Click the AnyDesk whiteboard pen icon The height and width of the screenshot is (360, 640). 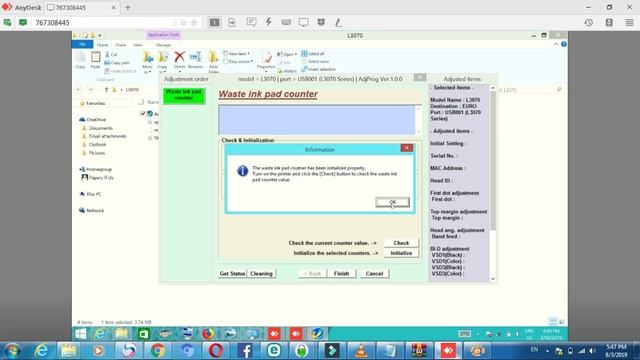pos(339,22)
